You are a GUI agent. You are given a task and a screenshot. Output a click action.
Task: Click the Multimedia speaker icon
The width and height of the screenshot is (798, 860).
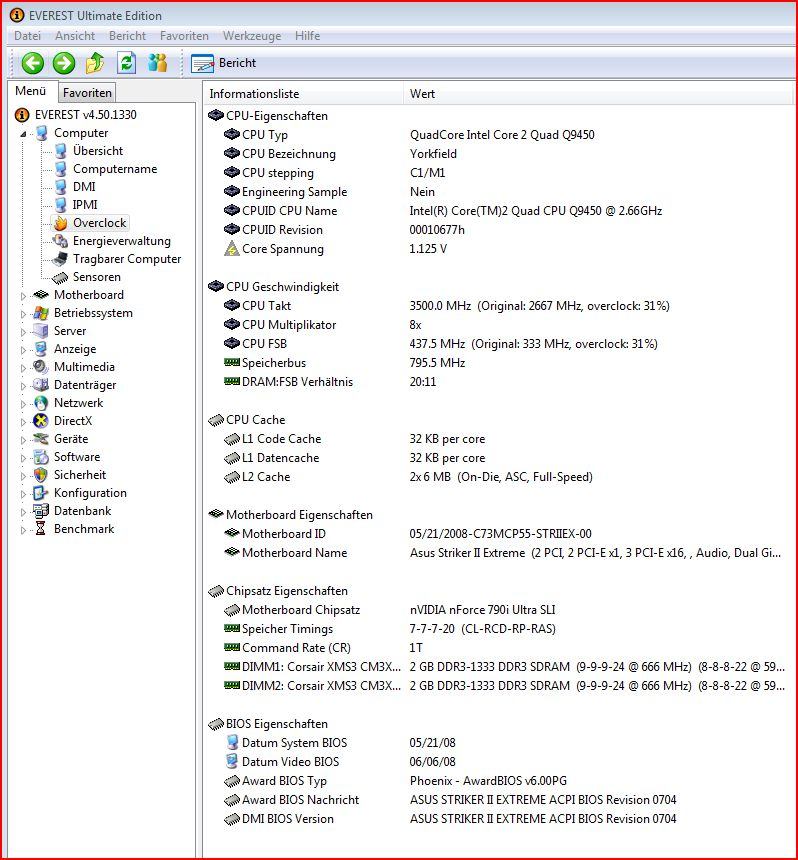click(x=41, y=367)
